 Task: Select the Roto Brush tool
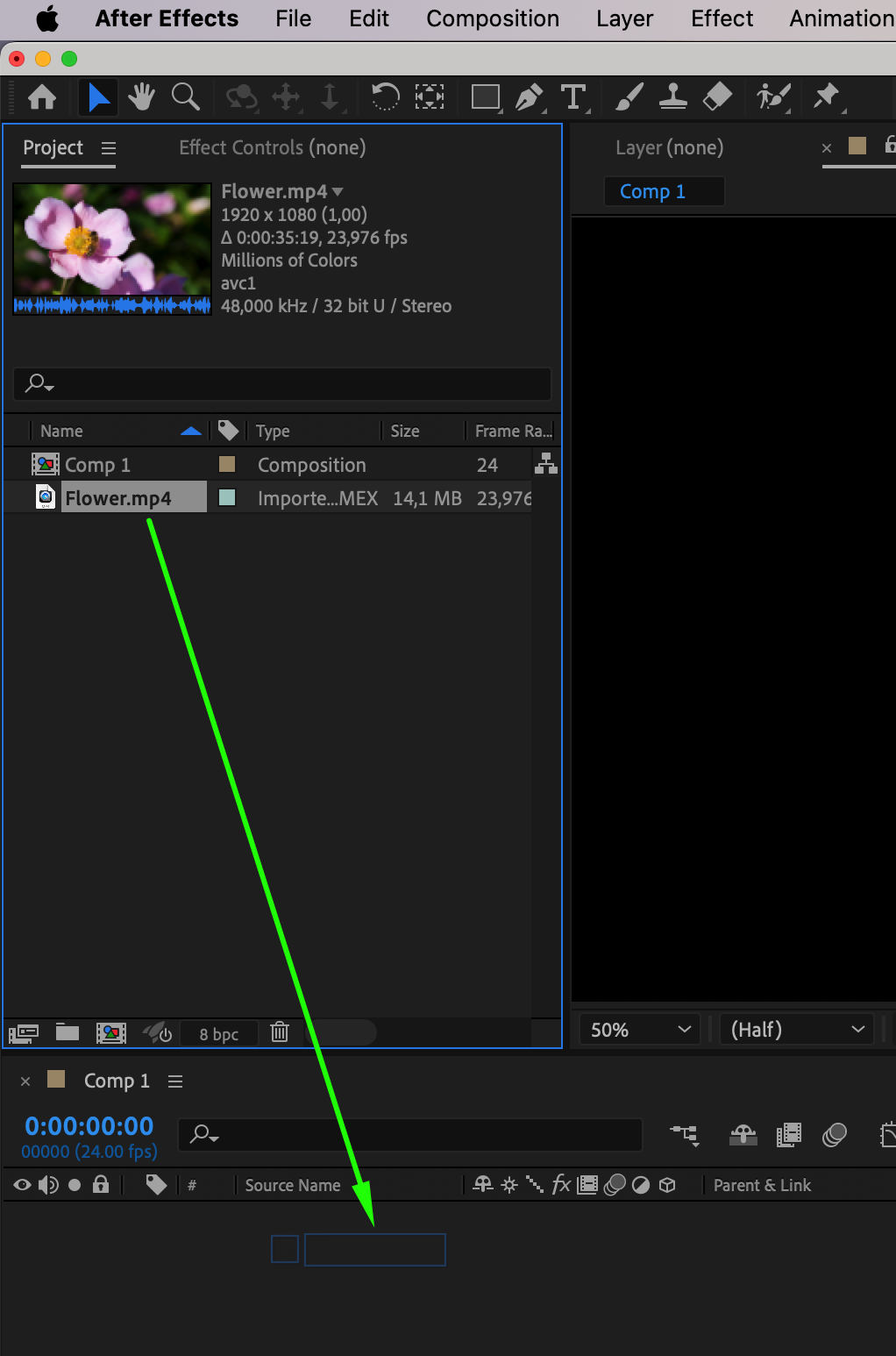click(x=773, y=96)
